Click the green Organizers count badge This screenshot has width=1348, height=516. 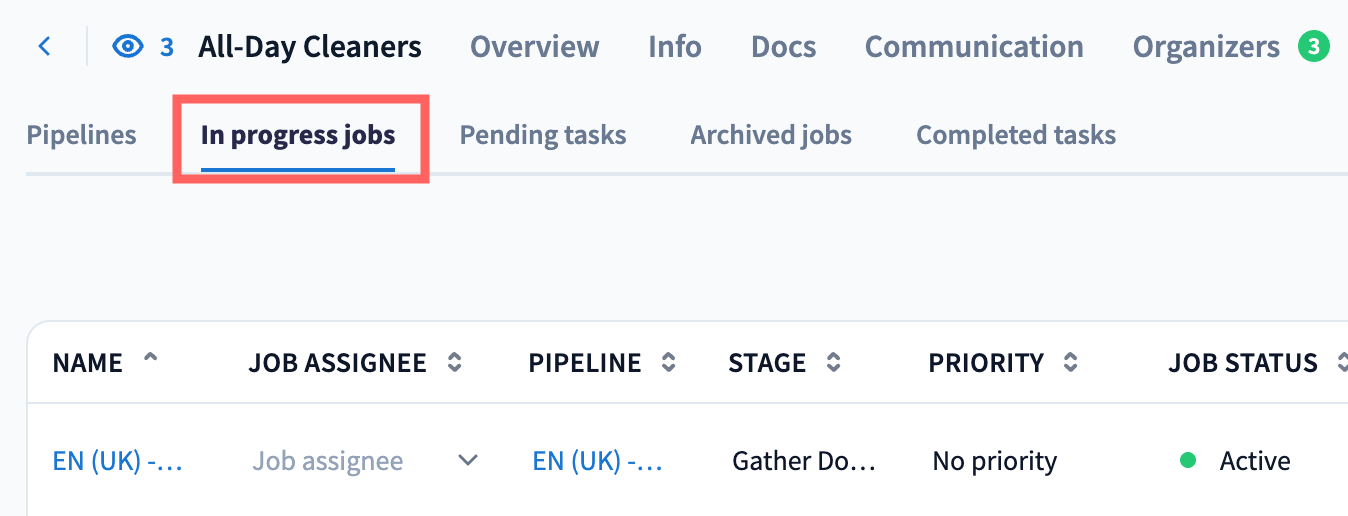pos(1313,47)
